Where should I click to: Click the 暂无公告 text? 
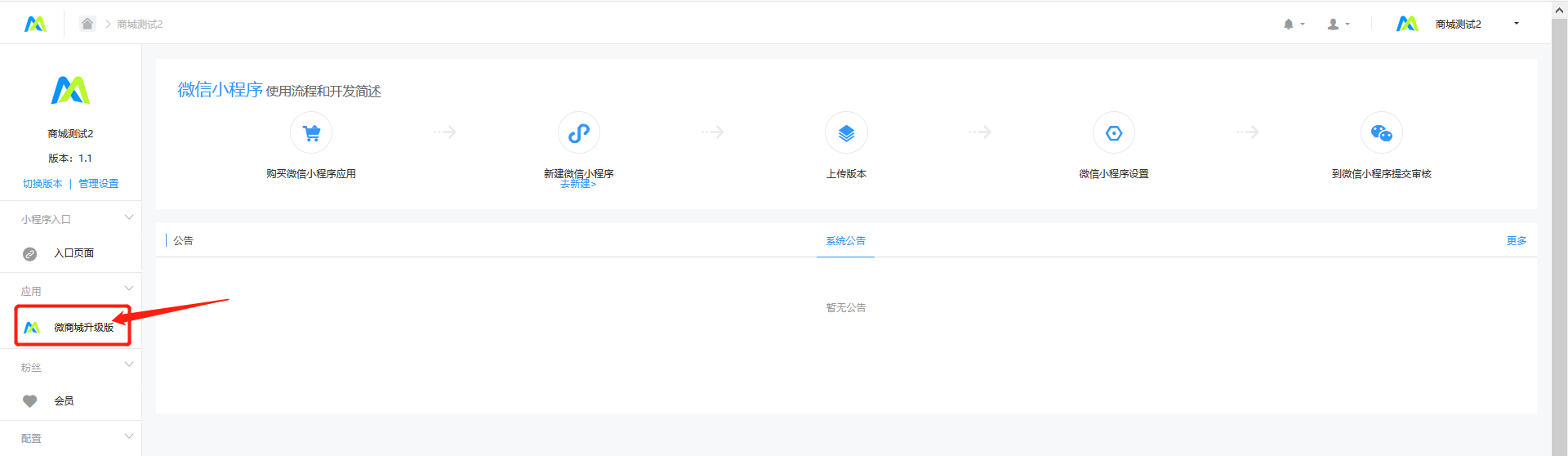pyautogui.click(x=846, y=308)
